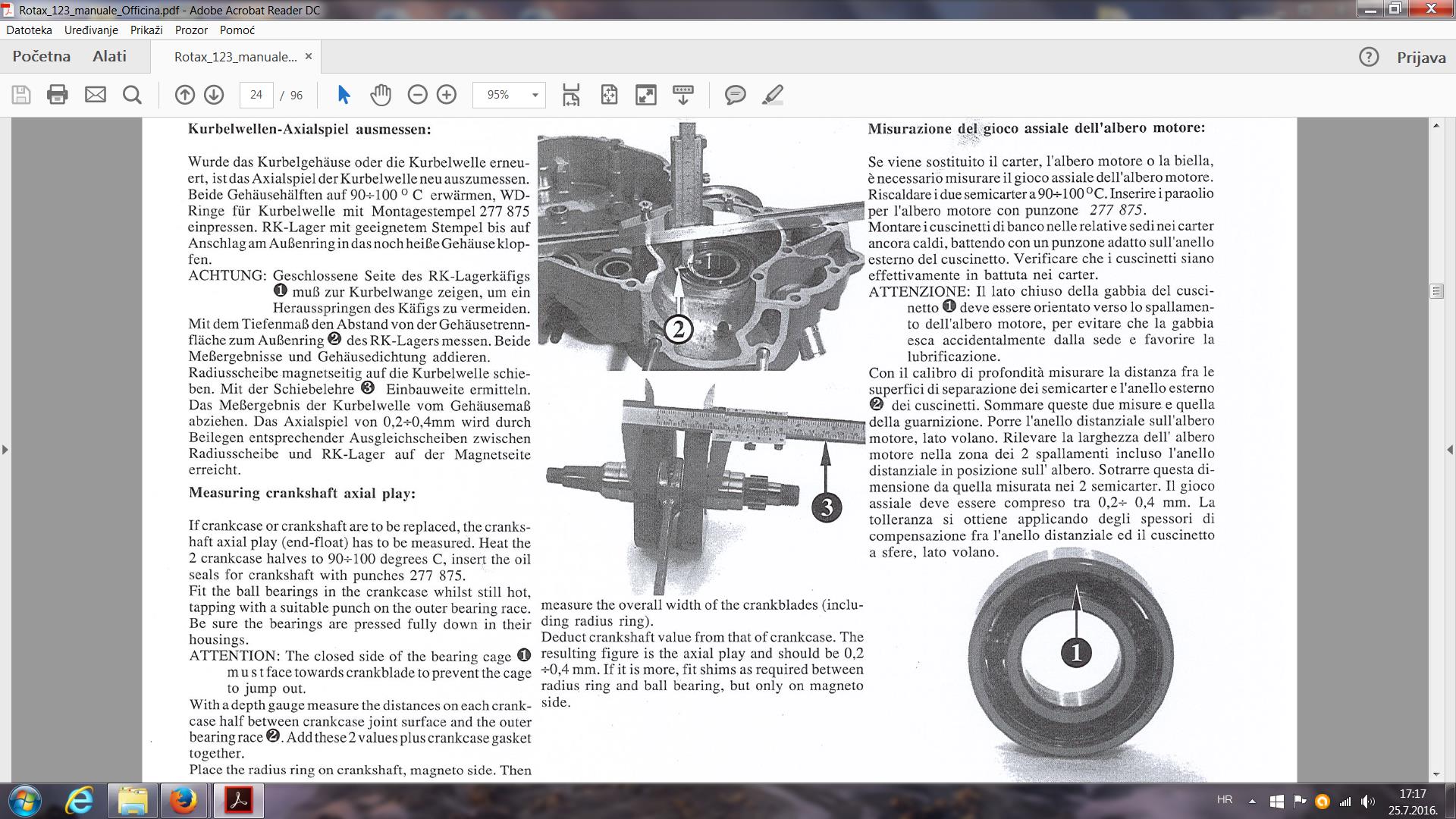
Task: Click the Prijava sign-in button
Action: point(1421,58)
